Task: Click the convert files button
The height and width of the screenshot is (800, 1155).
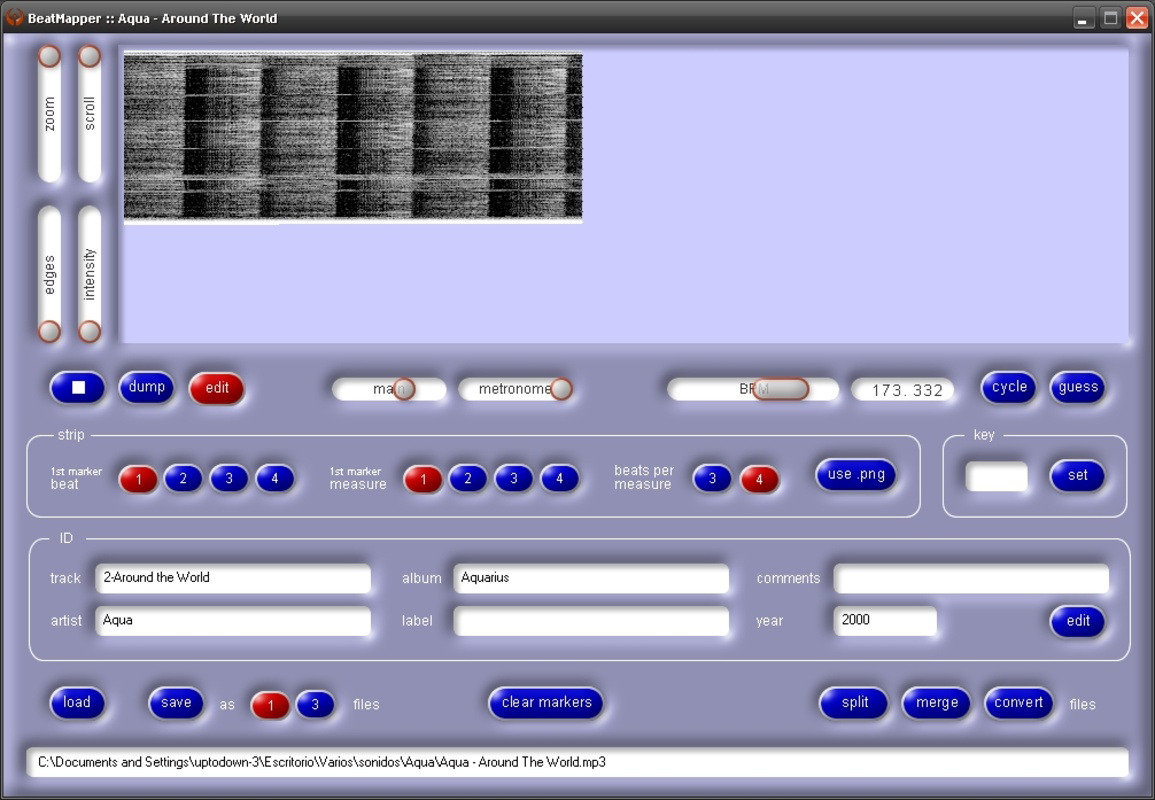Action: coord(1018,703)
